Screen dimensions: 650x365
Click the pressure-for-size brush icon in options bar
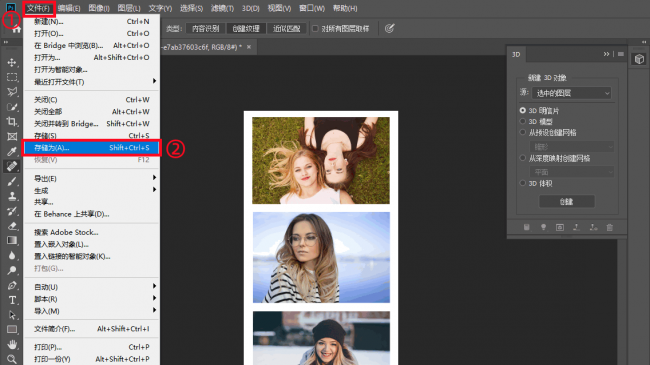[x=389, y=28]
